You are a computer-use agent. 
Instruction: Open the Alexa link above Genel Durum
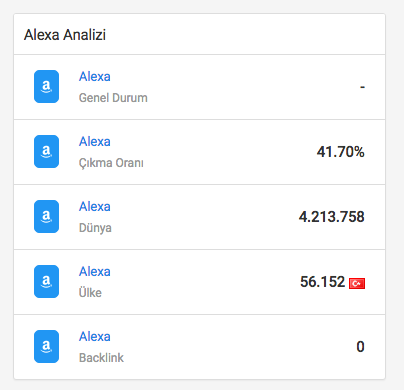(95, 77)
